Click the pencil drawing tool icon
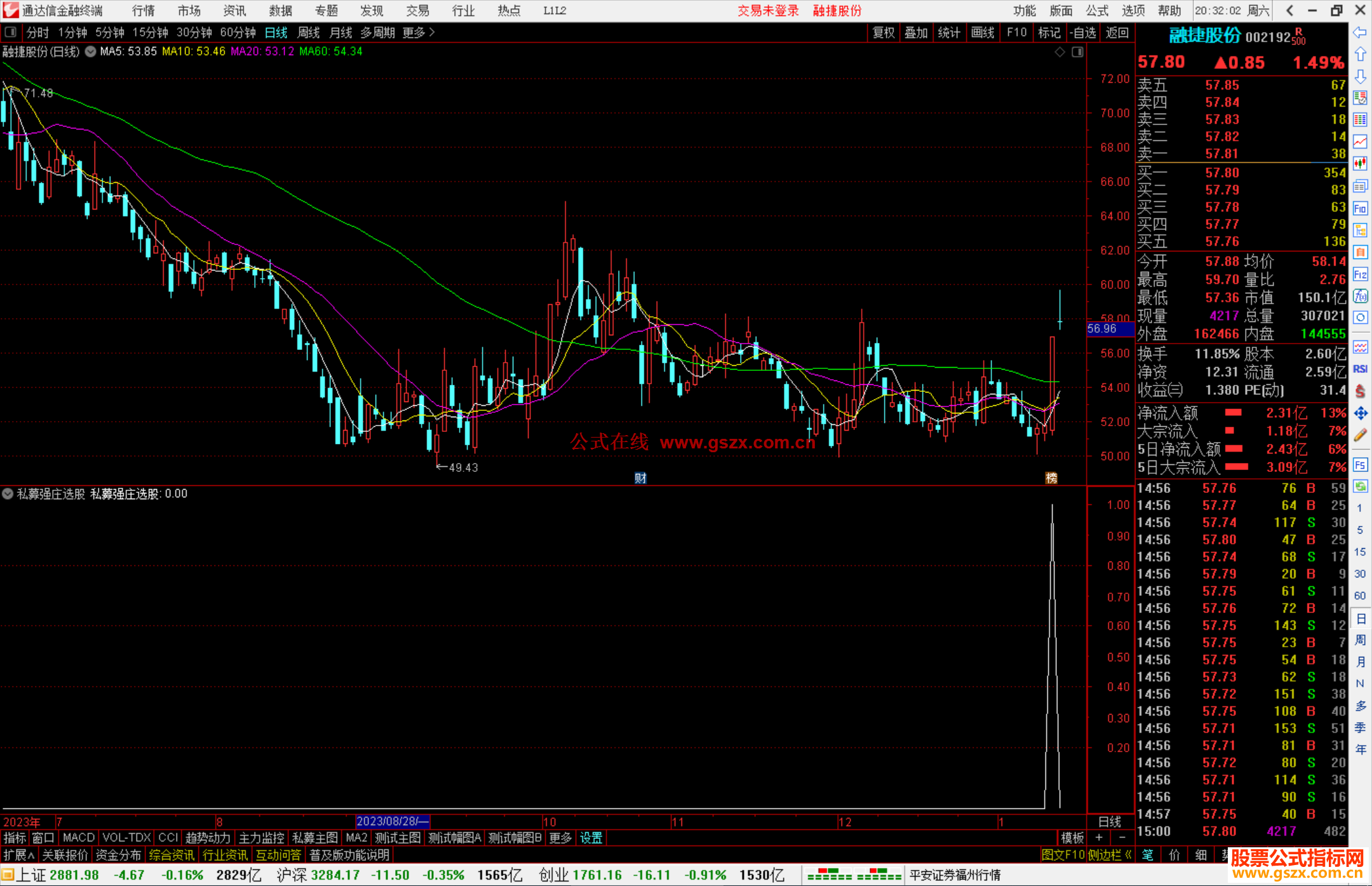The width and height of the screenshot is (1372, 886). point(1360,436)
